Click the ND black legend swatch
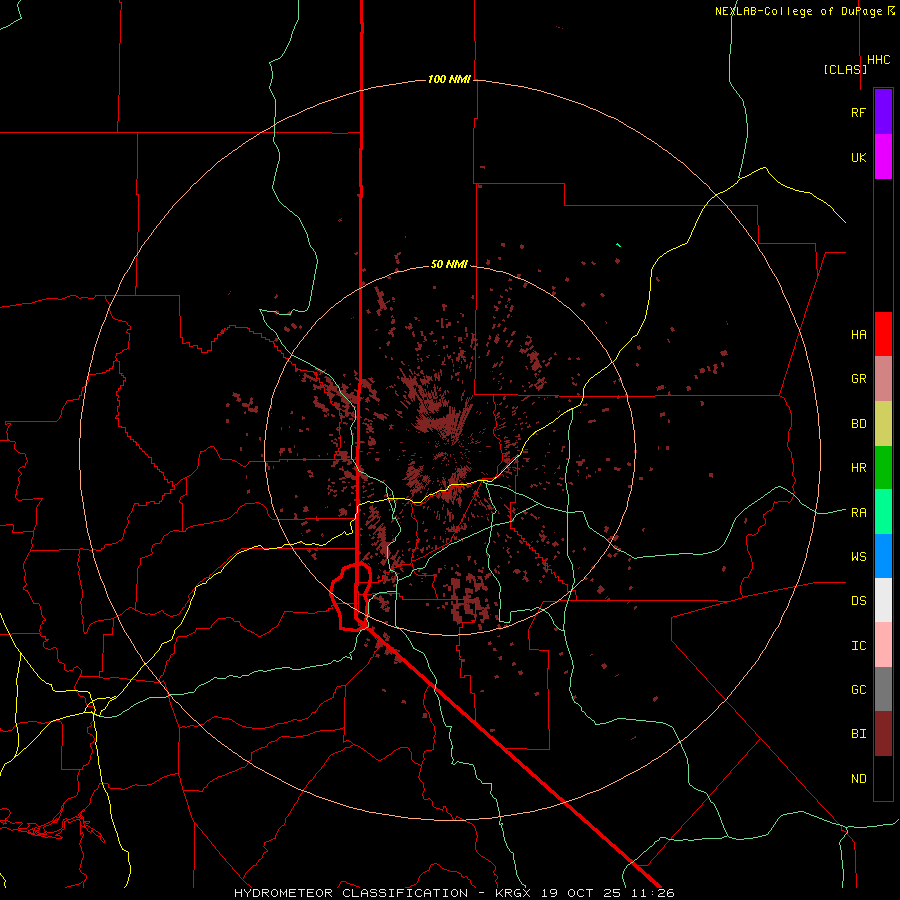The height and width of the screenshot is (900, 900). point(883,778)
